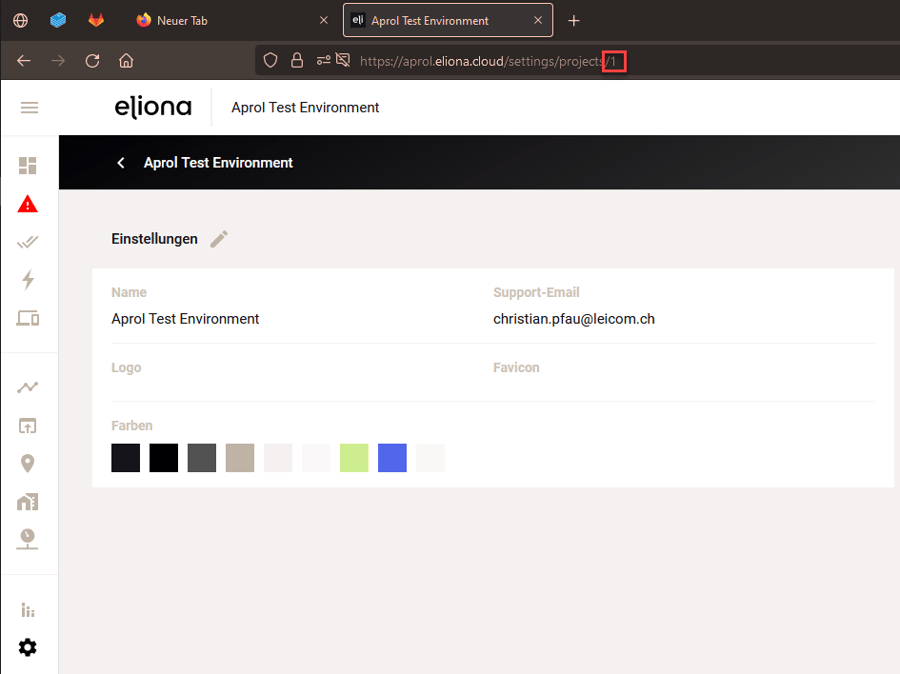900x674 pixels.
Task: Select the double checkmark tickets icon
Action: [x=28, y=242]
